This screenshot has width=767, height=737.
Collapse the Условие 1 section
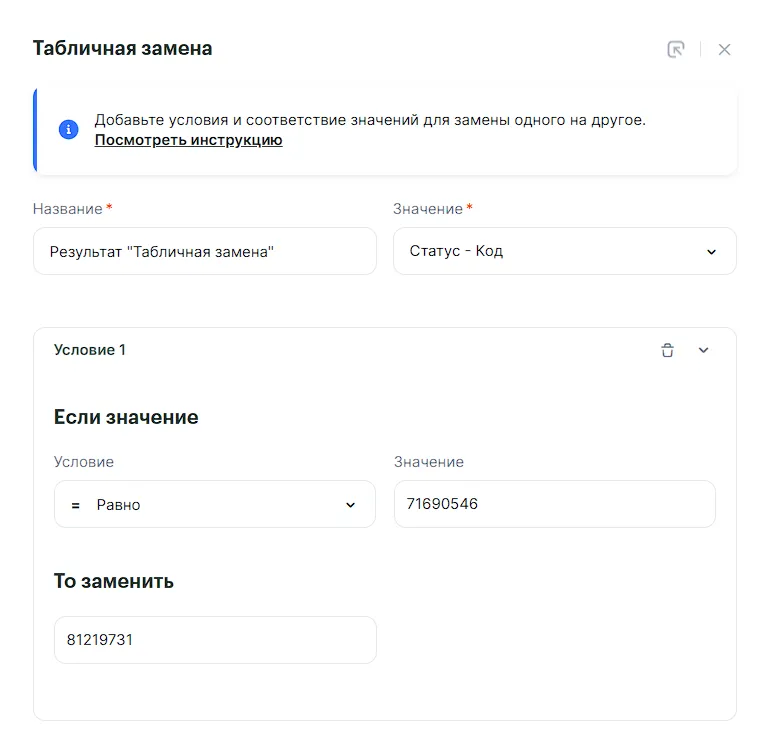click(703, 350)
